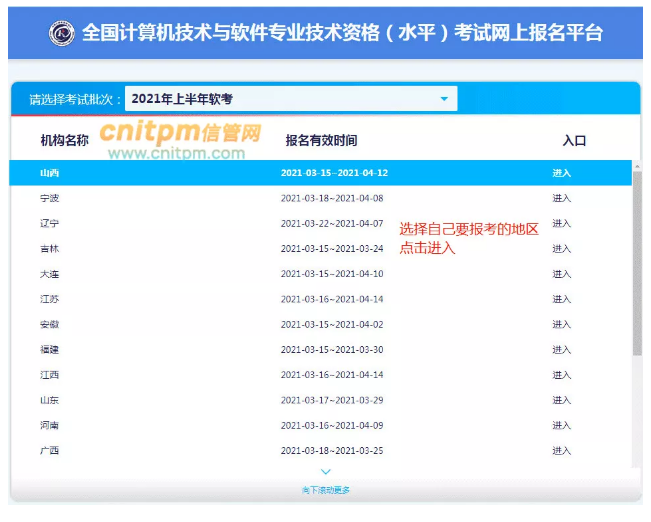Click 进入 in the 河南 row
The height and width of the screenshot is (522, 651).
562,425
